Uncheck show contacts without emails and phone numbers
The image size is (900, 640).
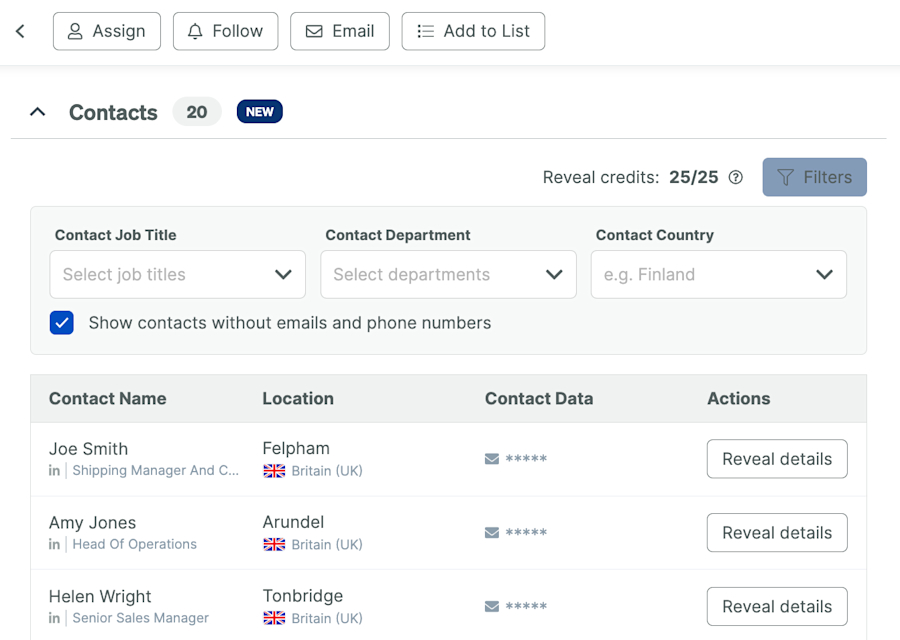[x=62, y=323]
